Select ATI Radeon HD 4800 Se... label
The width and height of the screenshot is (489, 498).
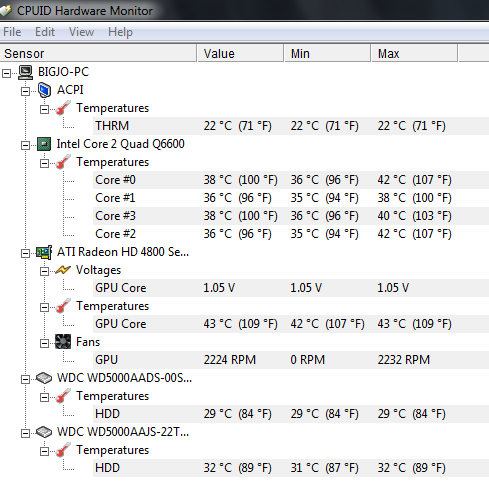pyautogui.click(x=123, y=252)
